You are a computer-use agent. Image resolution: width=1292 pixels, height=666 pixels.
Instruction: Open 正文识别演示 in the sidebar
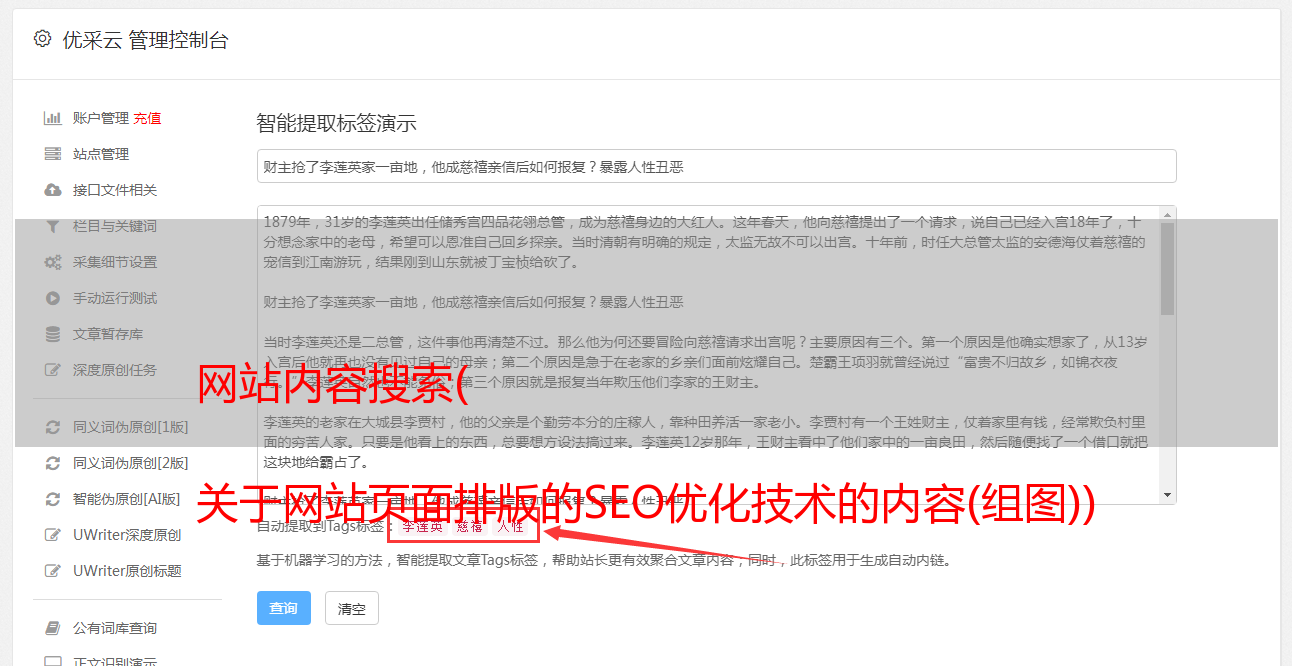115,662
